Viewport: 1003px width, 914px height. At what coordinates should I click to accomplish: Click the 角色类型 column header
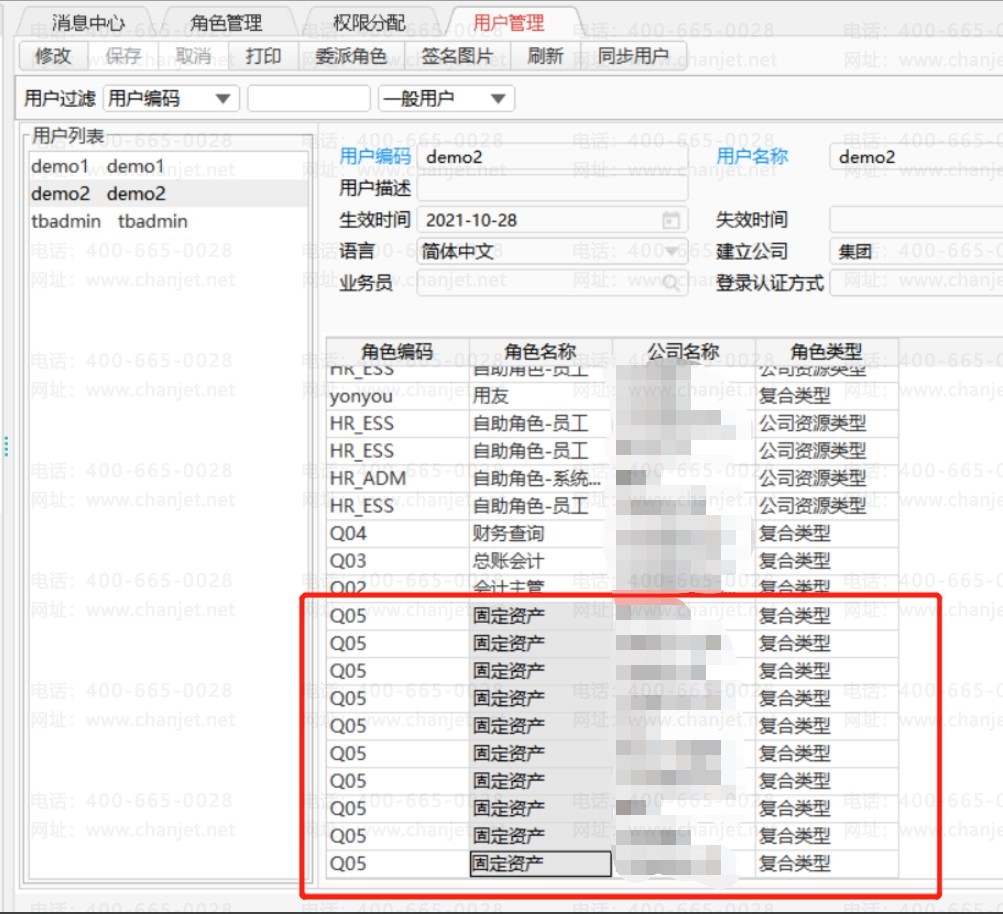tap(826, 351)
